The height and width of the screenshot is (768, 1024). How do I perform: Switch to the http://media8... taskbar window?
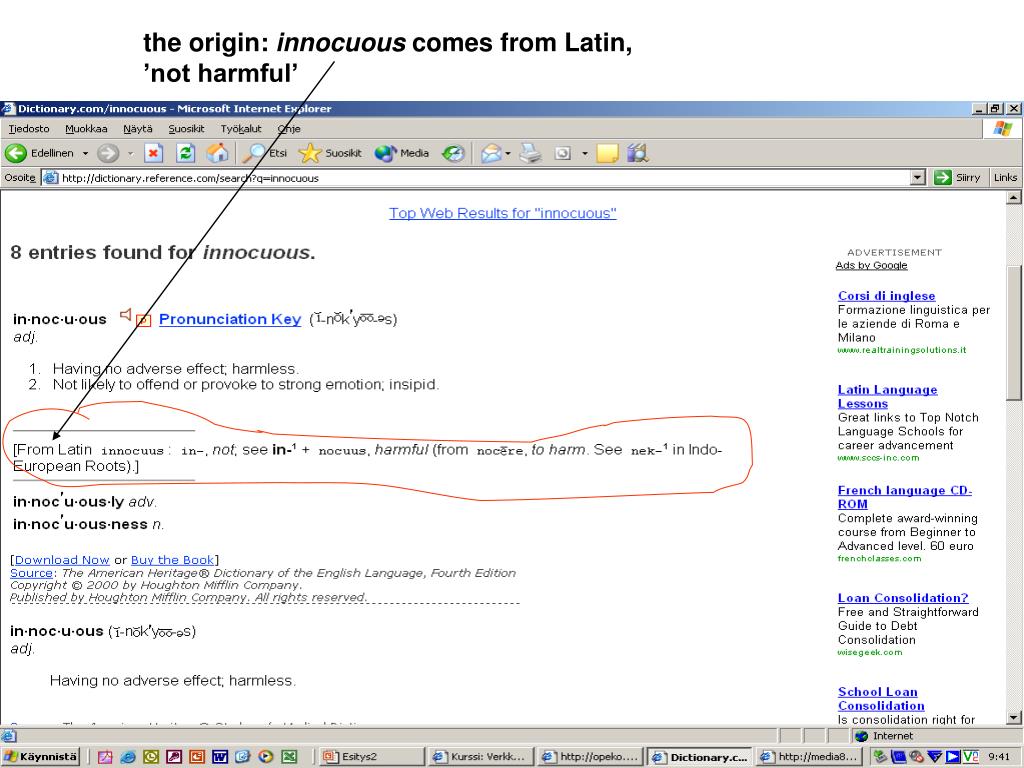(809, 757)
